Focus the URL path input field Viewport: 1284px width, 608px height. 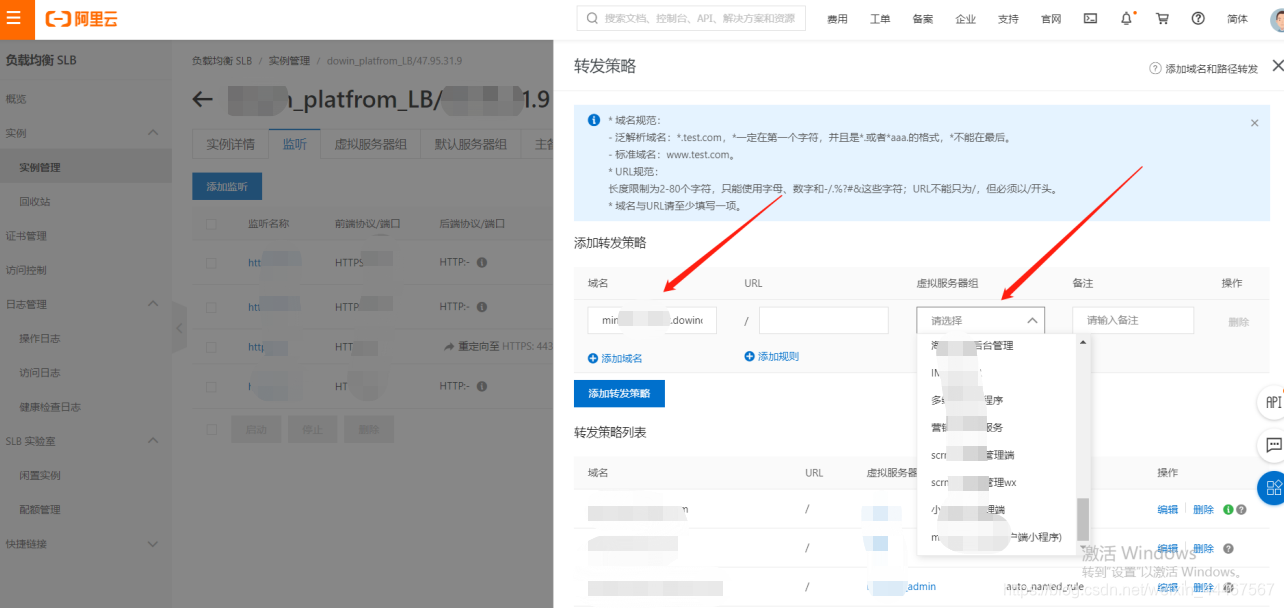[x=824, y=320]
